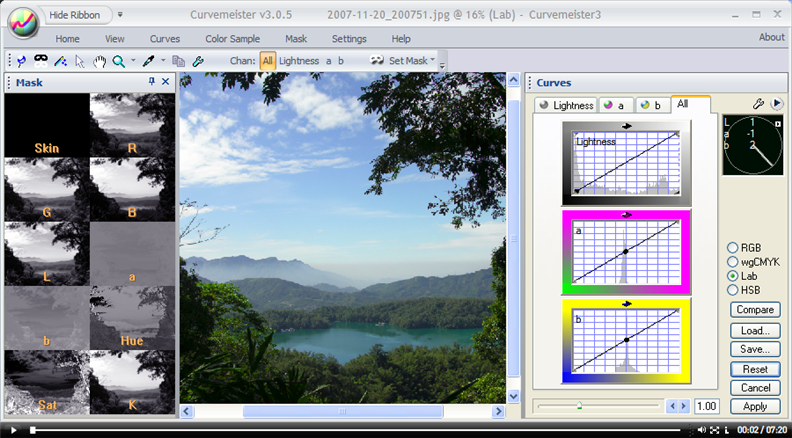Select the hand pan tool
Viewport: 792px width, 438px height.
[99, 61]
